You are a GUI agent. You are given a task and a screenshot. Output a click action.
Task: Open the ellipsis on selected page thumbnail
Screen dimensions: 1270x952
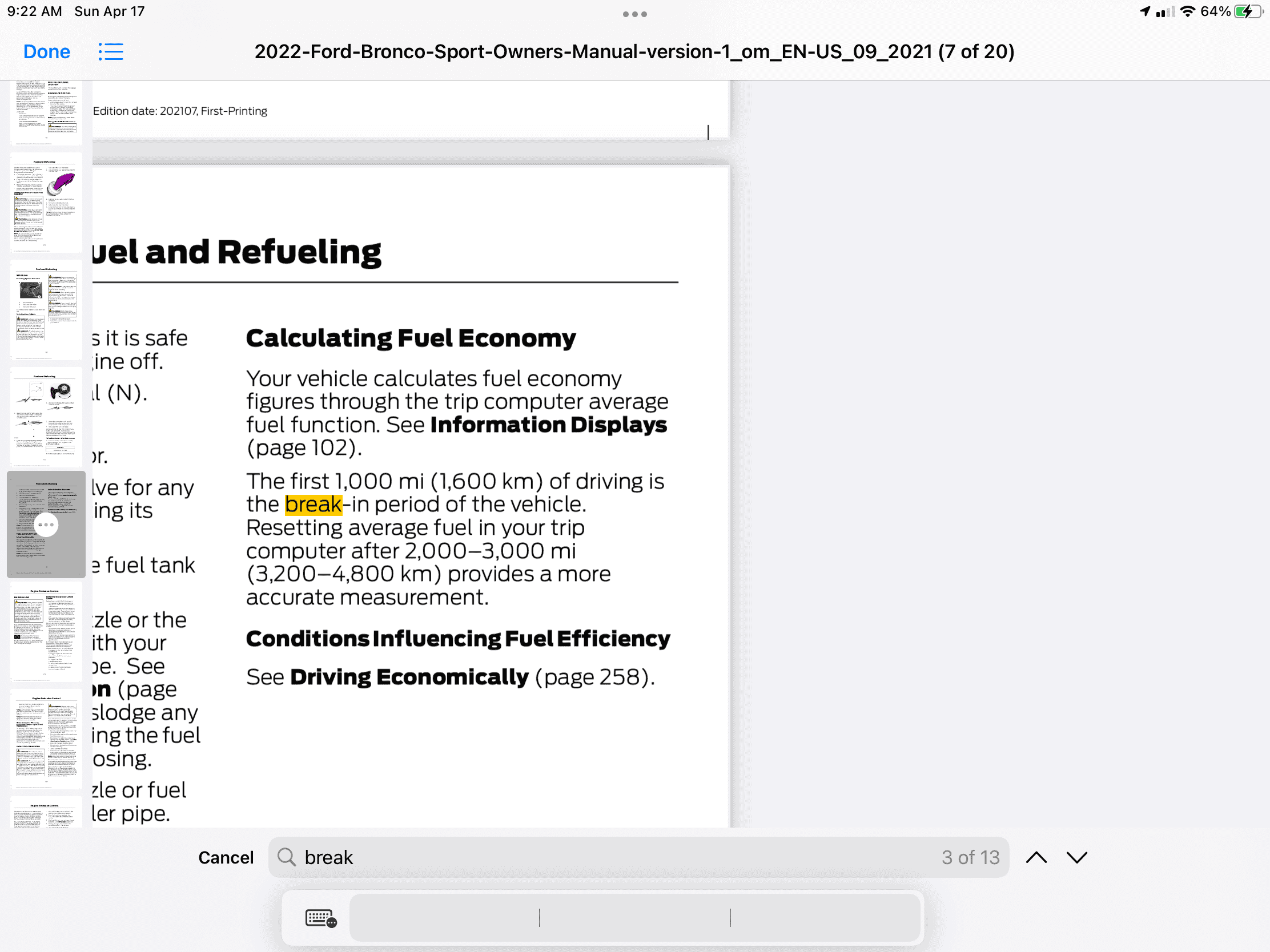[46, 525]
